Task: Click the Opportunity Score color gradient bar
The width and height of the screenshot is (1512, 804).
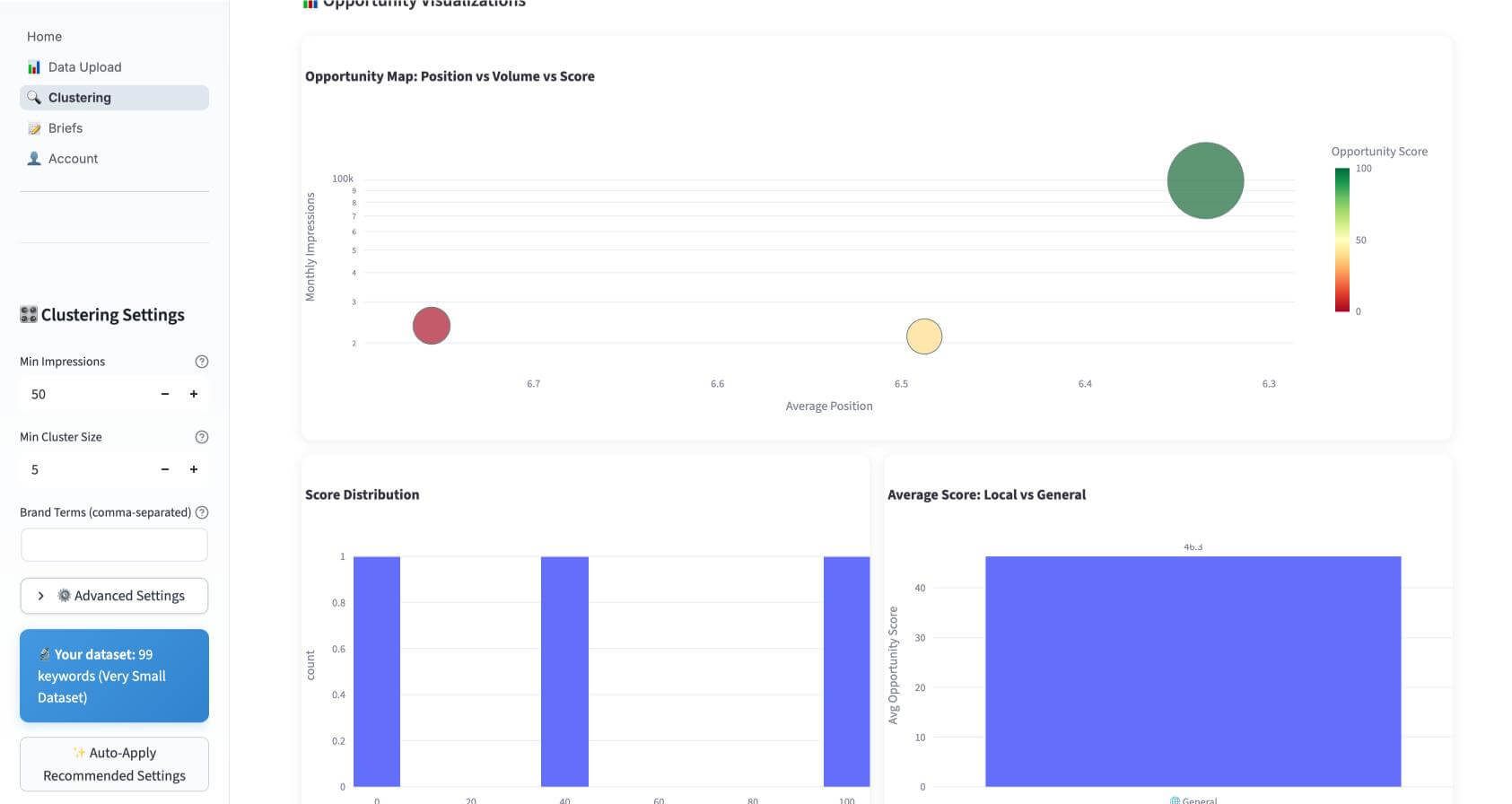Action: click(x=1342, y=240)
